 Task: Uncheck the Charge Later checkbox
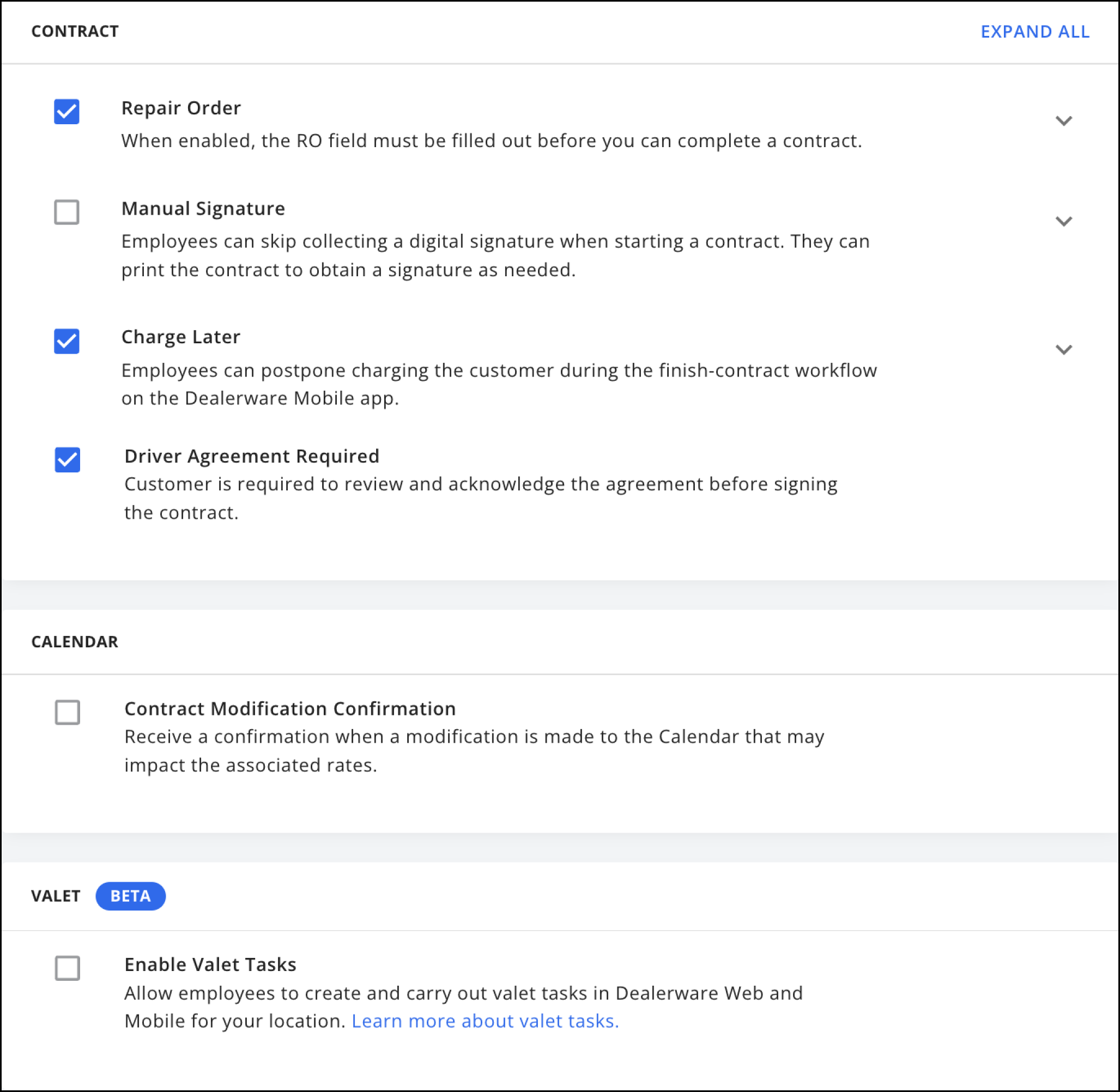66,341
